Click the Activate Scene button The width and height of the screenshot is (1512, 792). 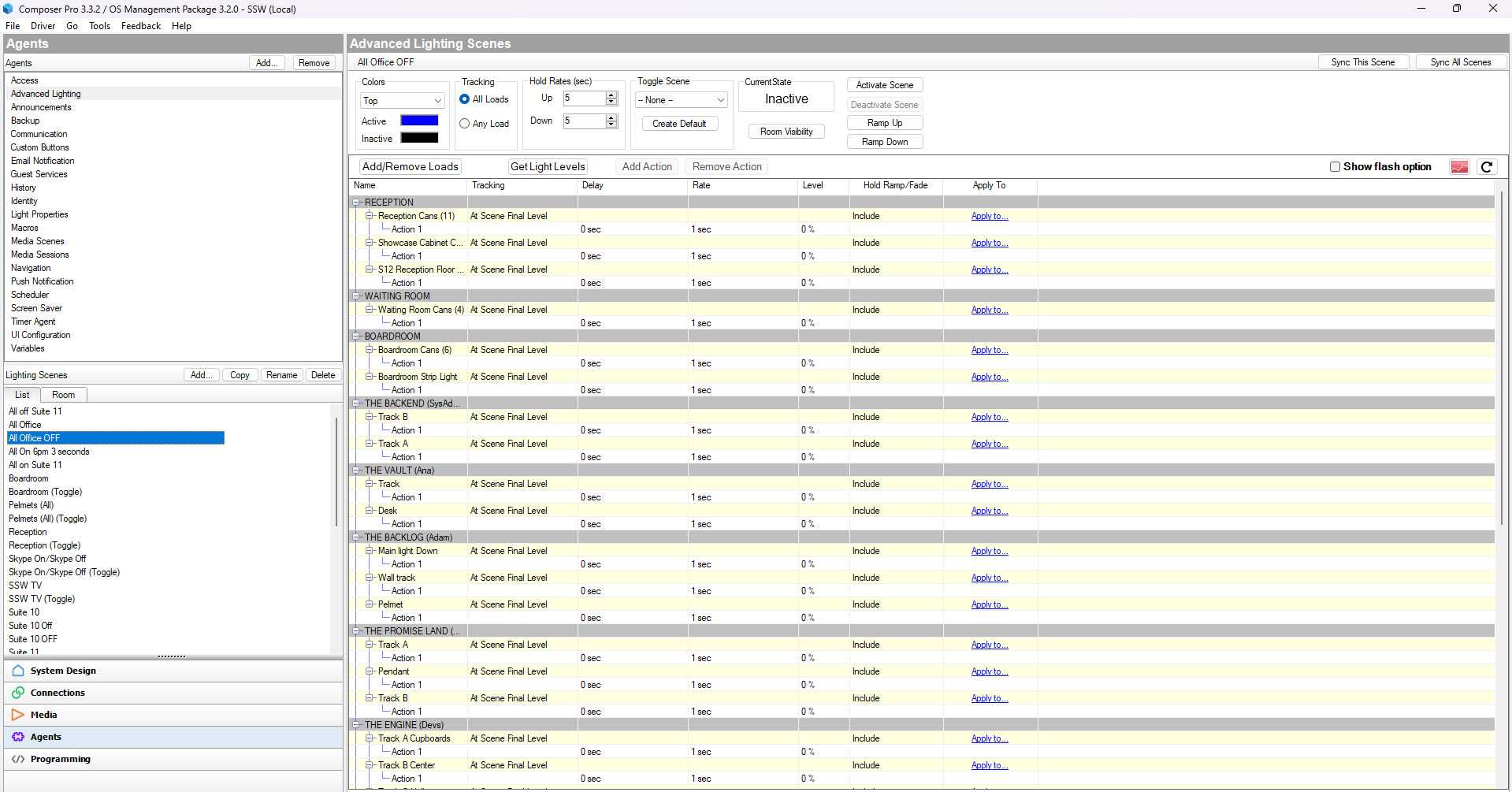pyautogui.click(x=884, y=85)
